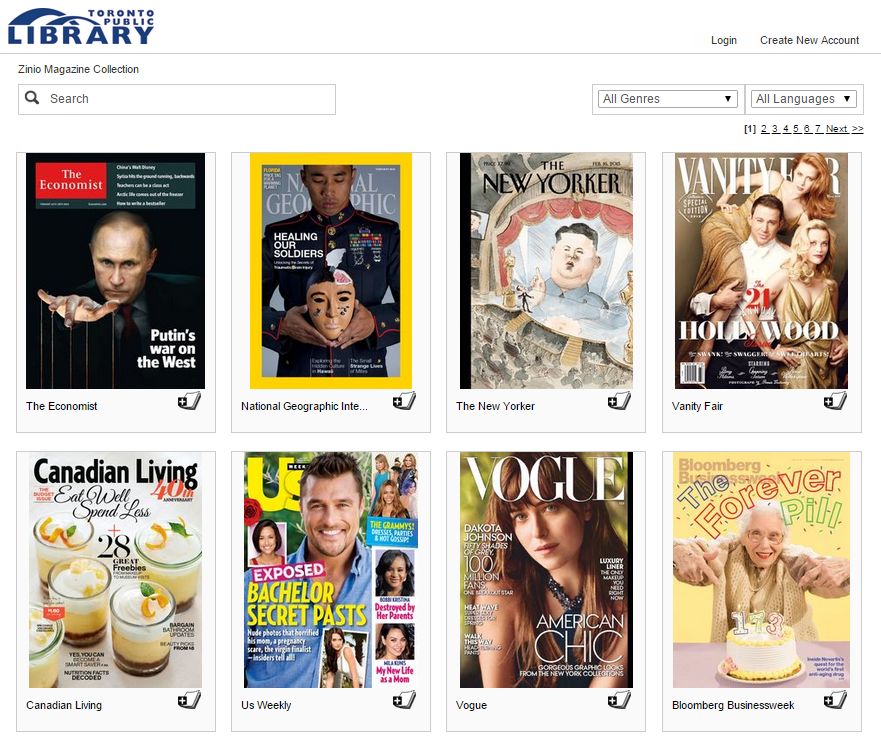Open The Economist cover thumbnail
881x741 pixels.
tap(115, 271)
